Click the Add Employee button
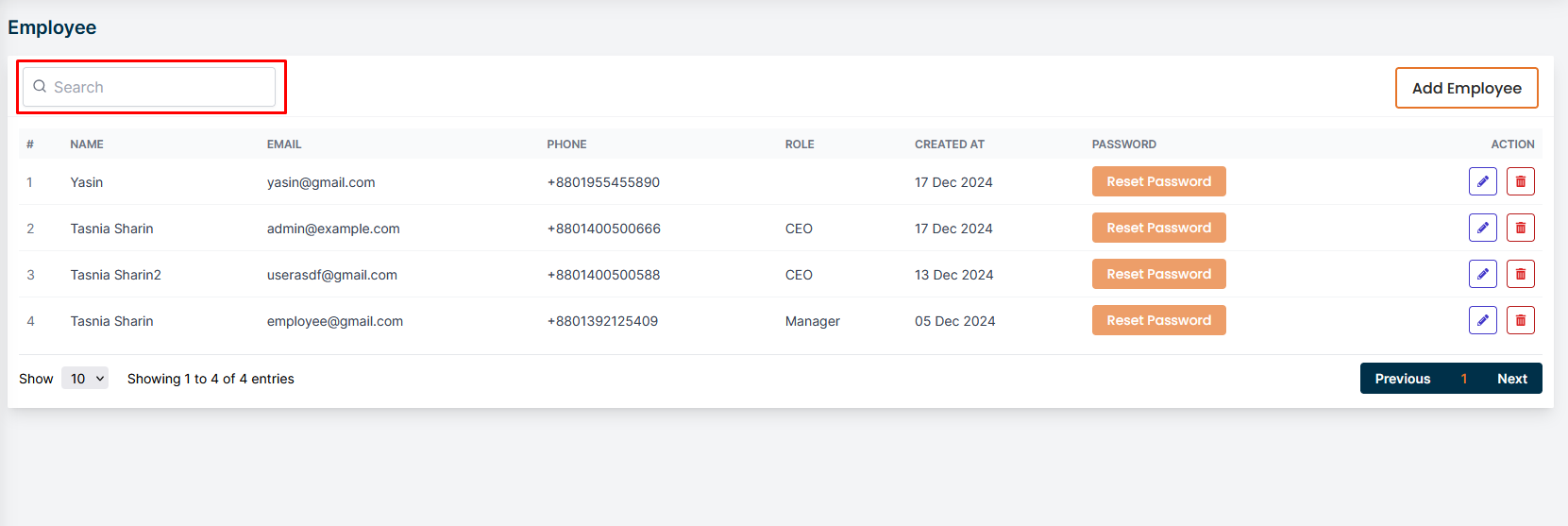This screenshot has width=1568, height=526. point(1466,88)
